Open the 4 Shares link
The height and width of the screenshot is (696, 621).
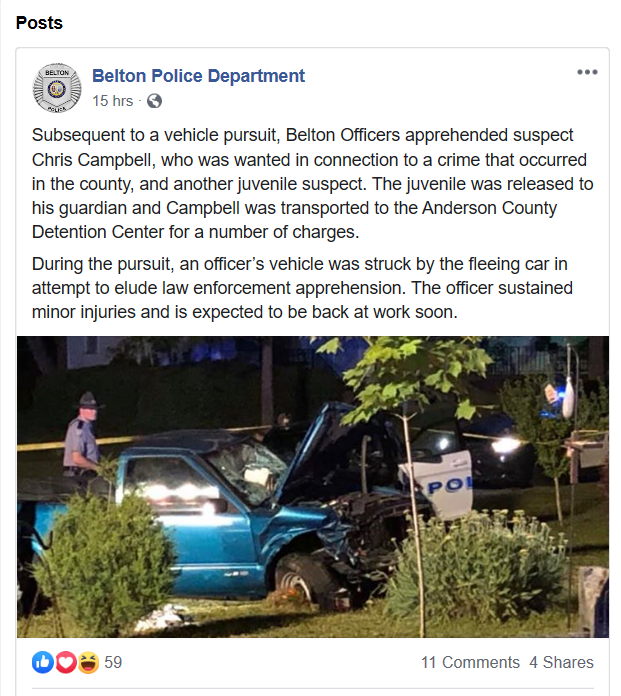pos(561,662)
